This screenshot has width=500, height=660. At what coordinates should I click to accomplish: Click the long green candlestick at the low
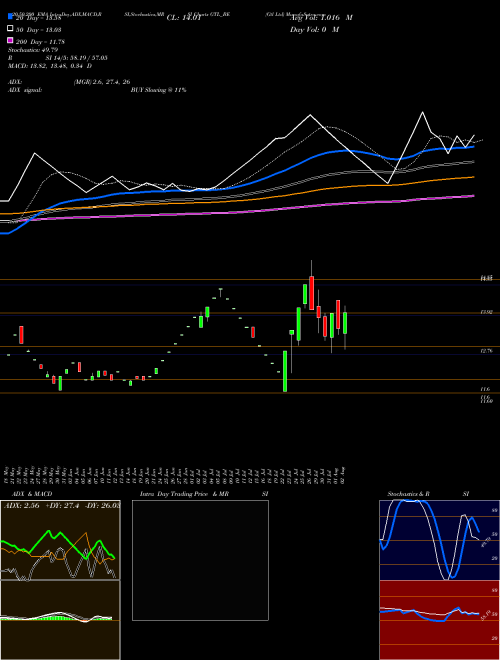(285, 371)
